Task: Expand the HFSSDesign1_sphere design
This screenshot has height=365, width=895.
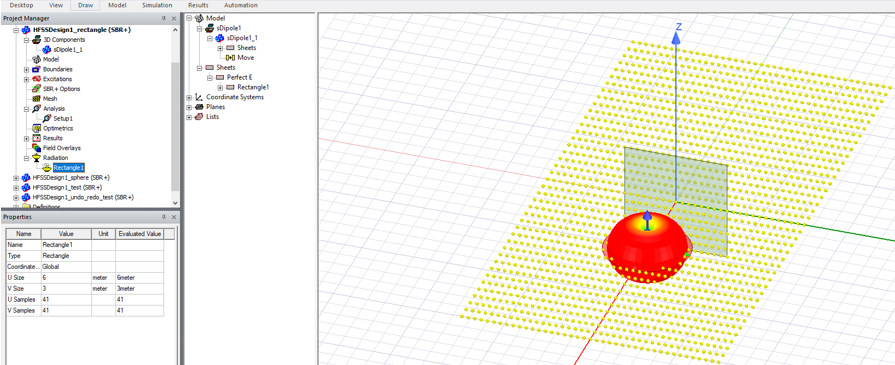Action: click(x=16, y=178)
